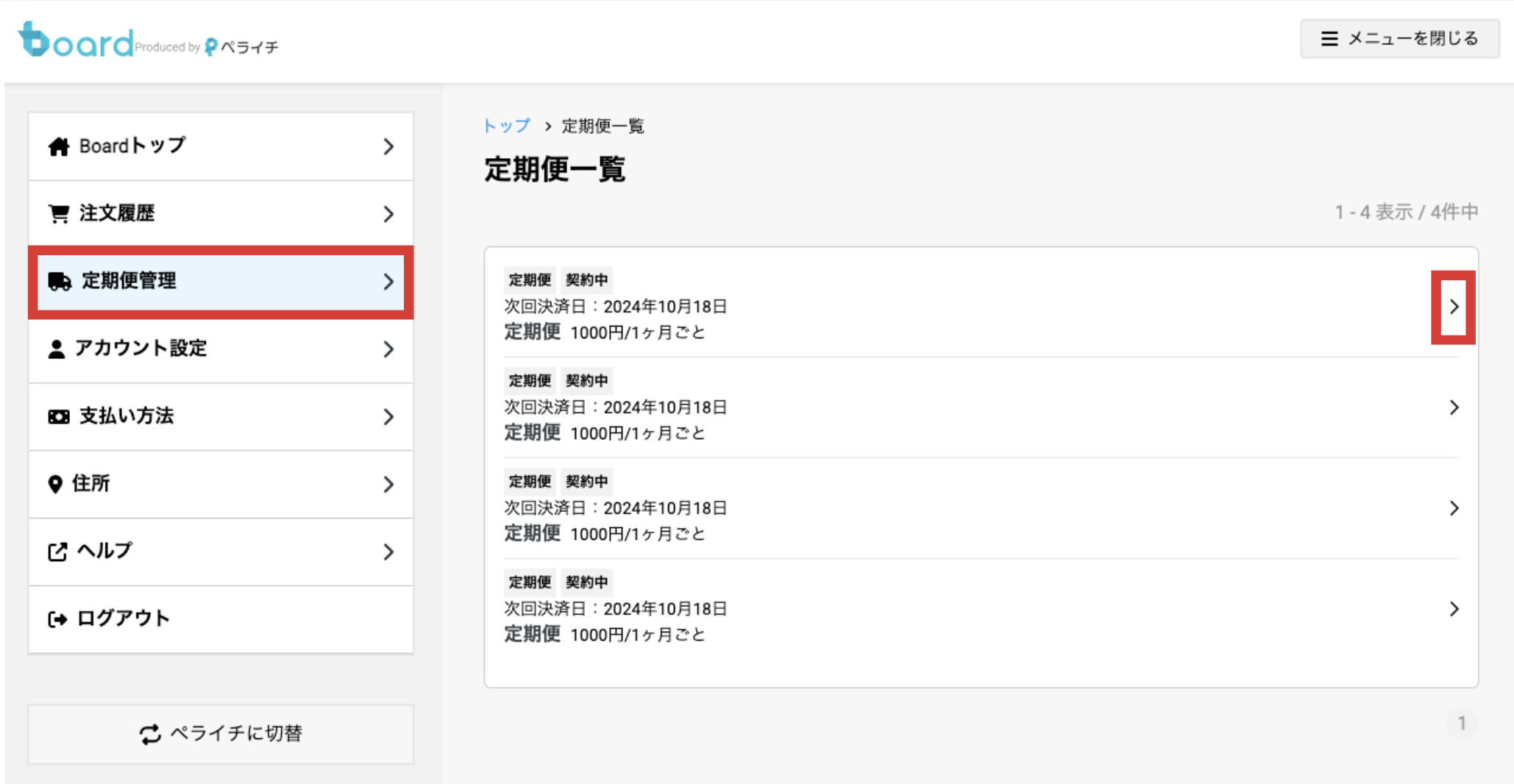Expand the chevron on アカウント設定 row
The height and width of the screenshot is (784, 1514).
pyautogui.click(x=388, y=349)
